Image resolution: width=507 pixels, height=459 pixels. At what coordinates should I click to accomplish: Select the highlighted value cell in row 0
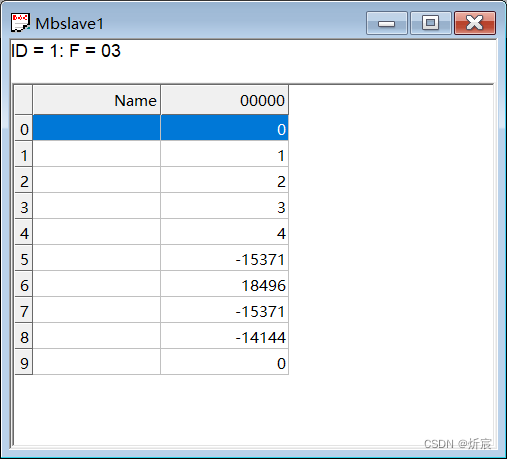224,128
